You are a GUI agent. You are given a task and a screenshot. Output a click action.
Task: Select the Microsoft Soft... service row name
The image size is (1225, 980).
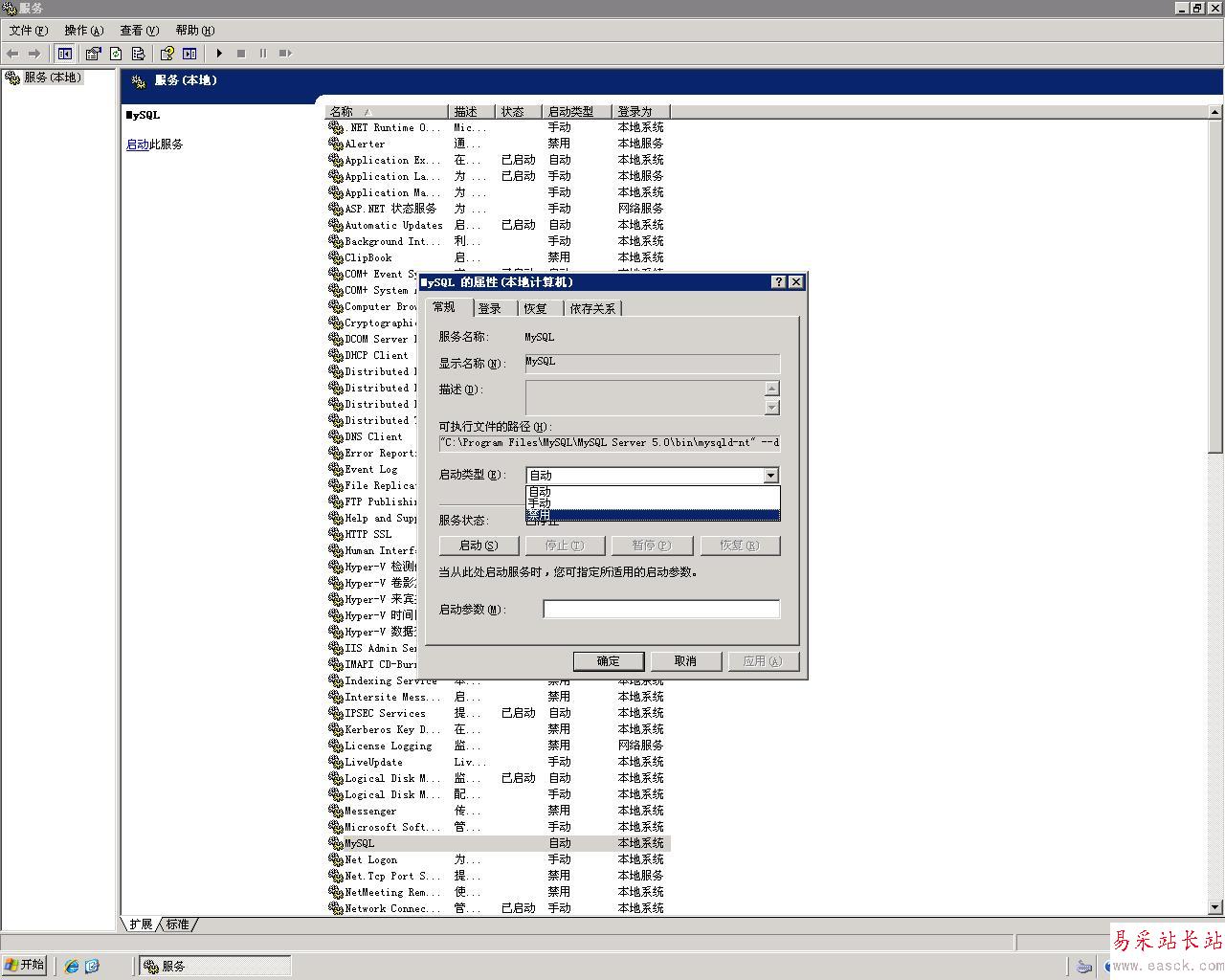pyautogui.click(x=393, y=827)
